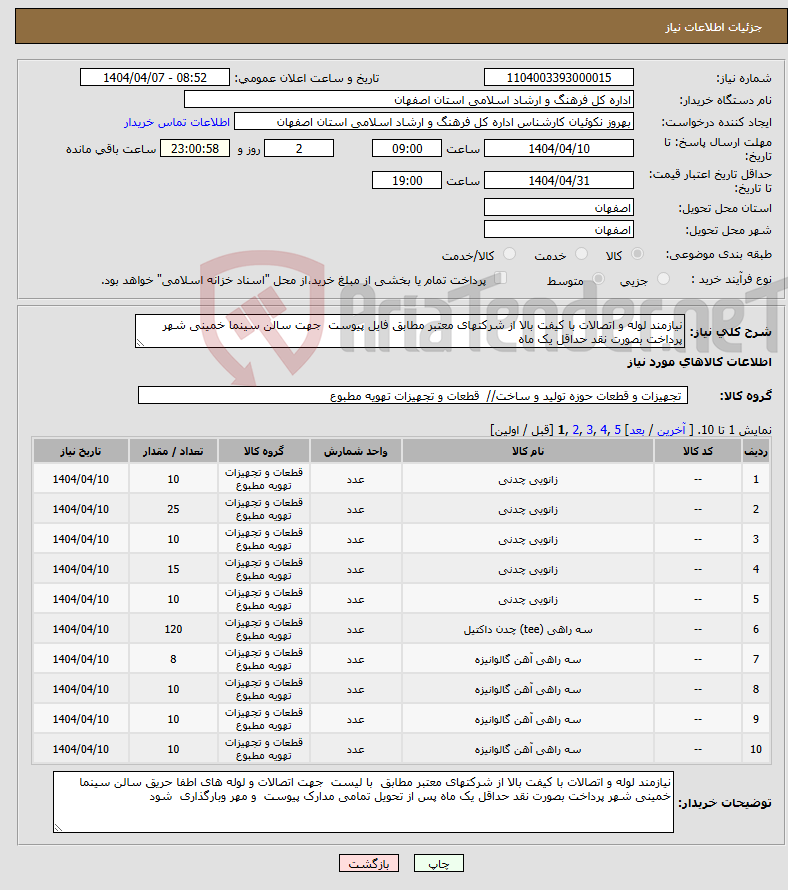Click the quantity 25 cell in row 2

tap(173, 509)
